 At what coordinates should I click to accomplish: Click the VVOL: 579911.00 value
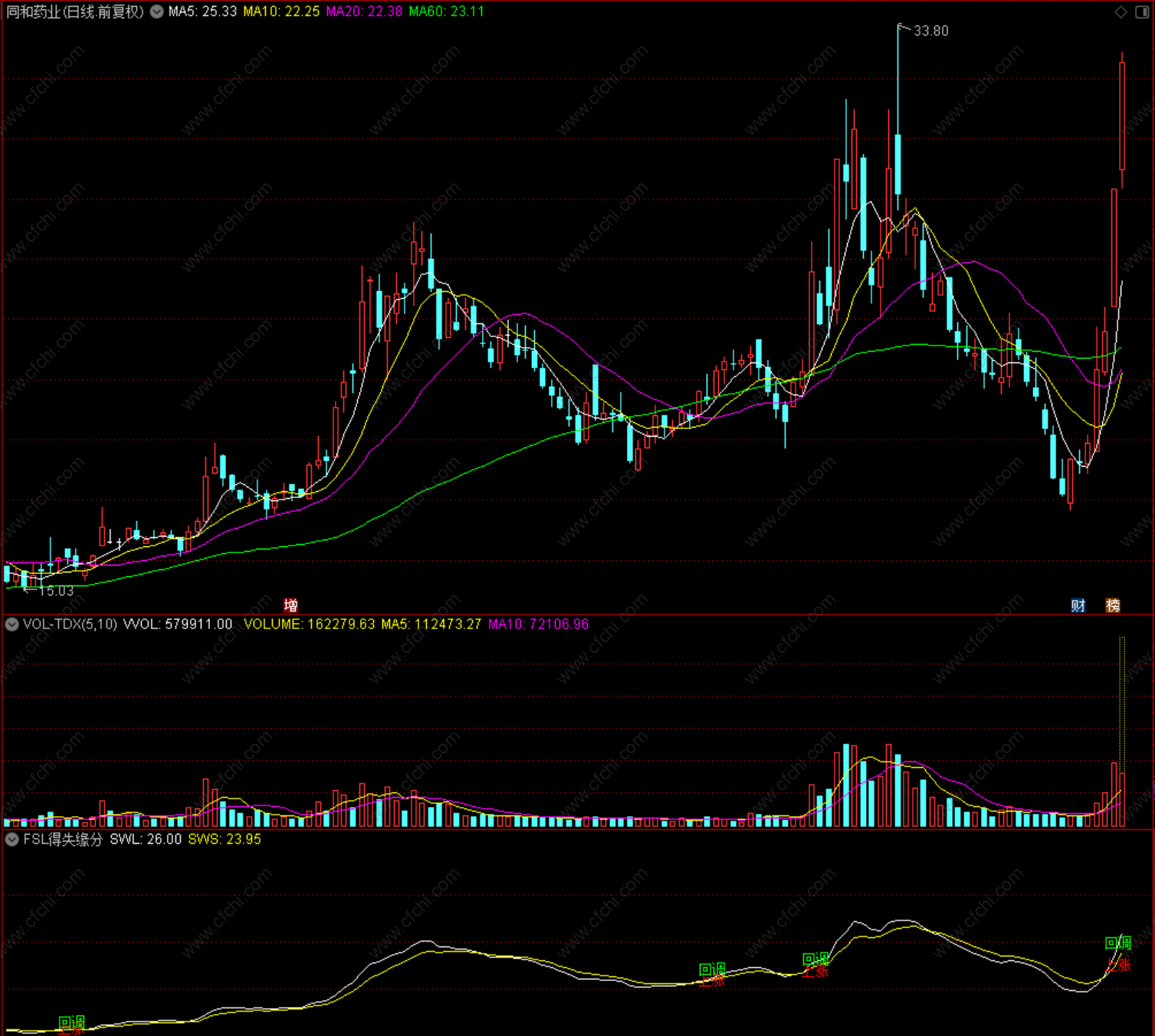178,625
